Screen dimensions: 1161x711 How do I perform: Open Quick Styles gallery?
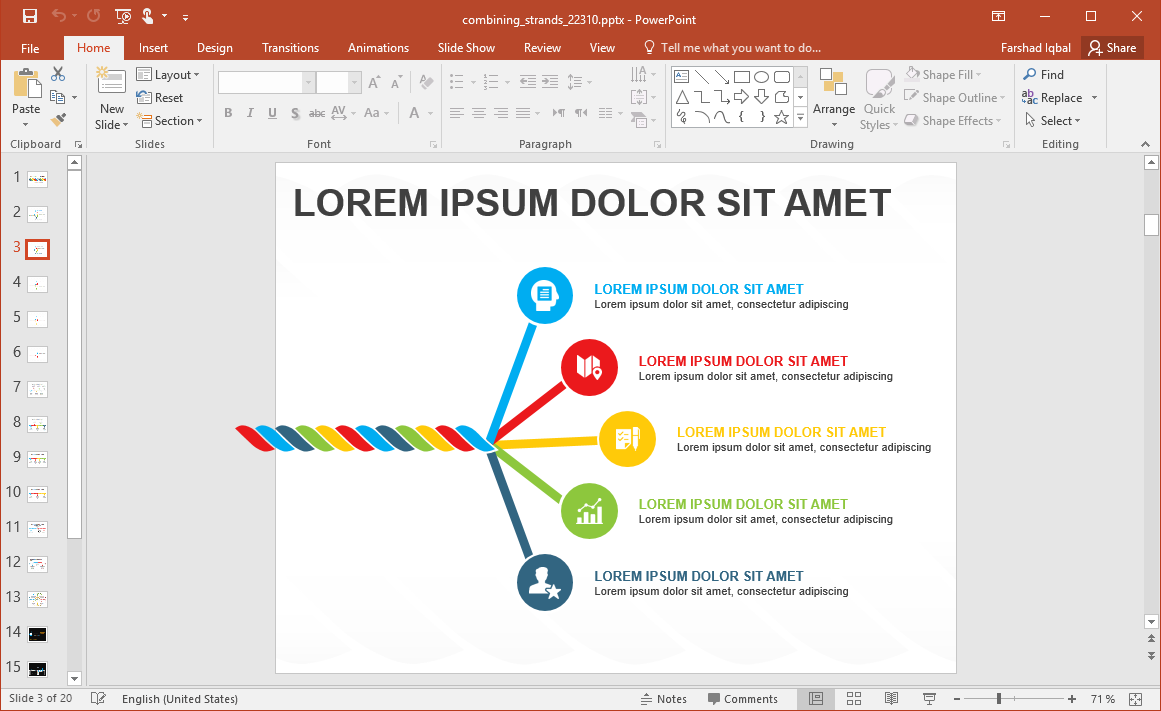(879, 98)
